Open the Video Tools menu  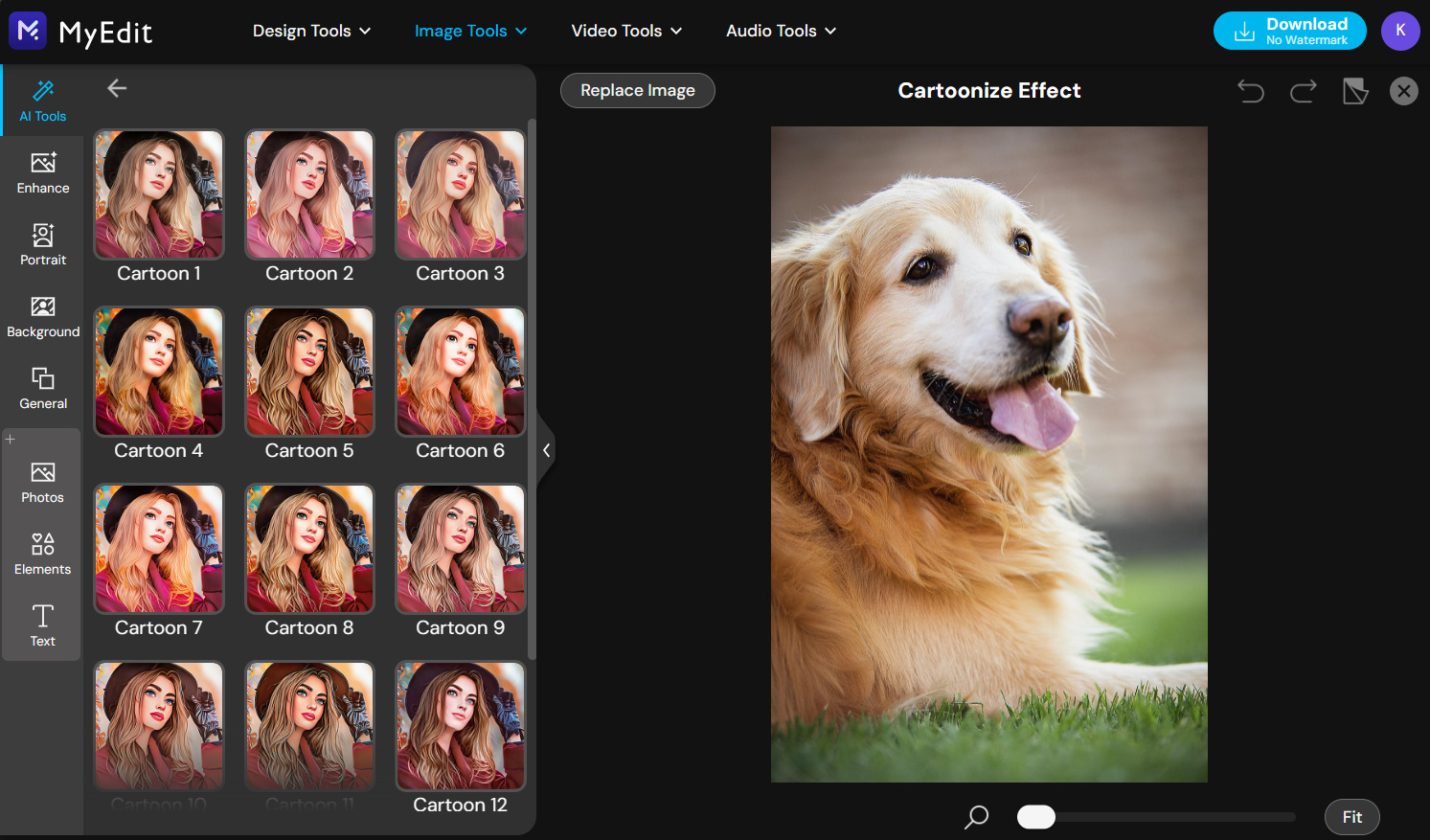tap(626, 31)
